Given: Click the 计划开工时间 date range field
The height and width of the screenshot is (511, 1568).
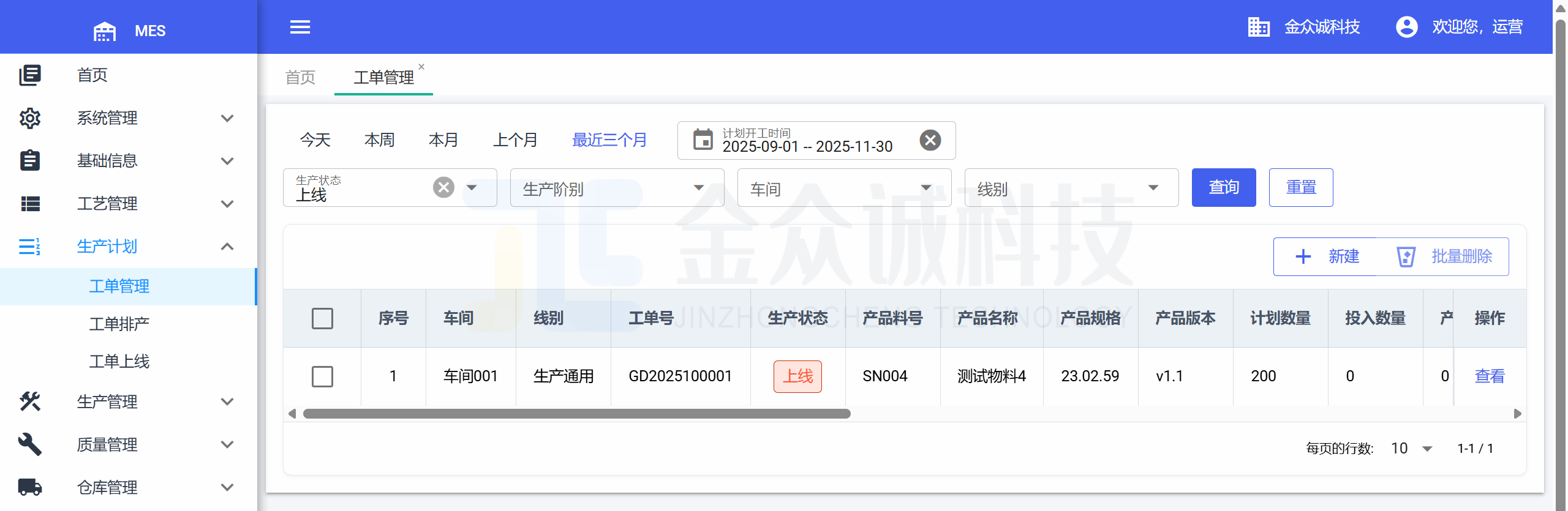Looking at the screenshot, I should (x=816, y=140).
